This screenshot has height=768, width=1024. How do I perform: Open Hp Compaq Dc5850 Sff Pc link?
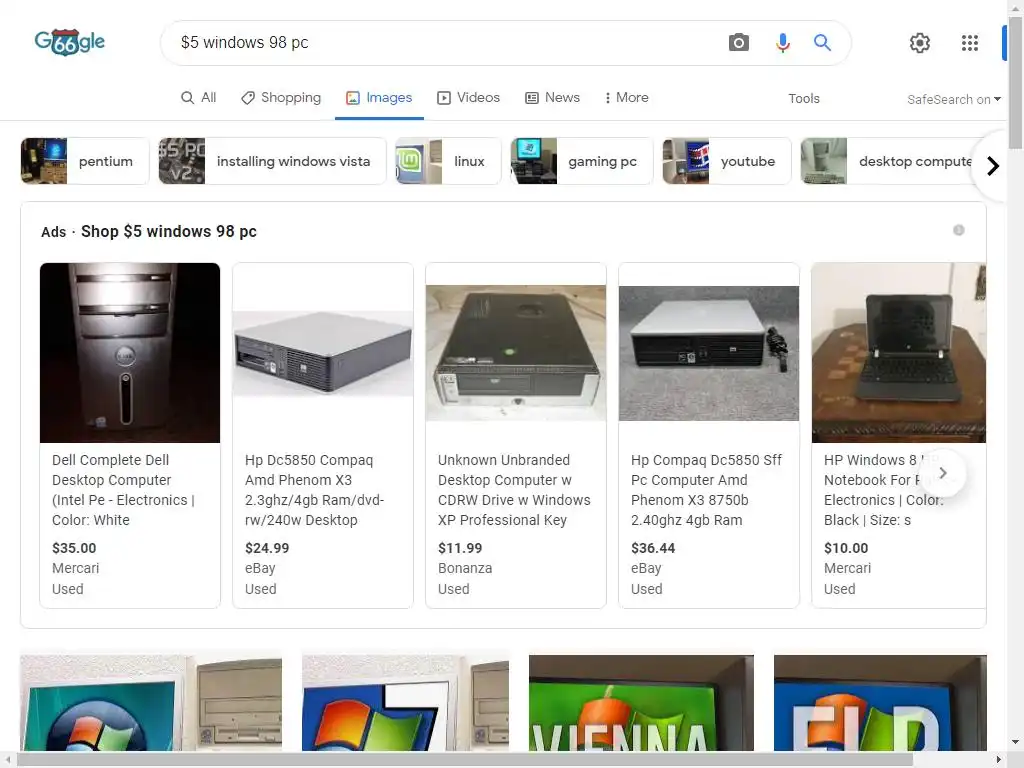[706, 490]
